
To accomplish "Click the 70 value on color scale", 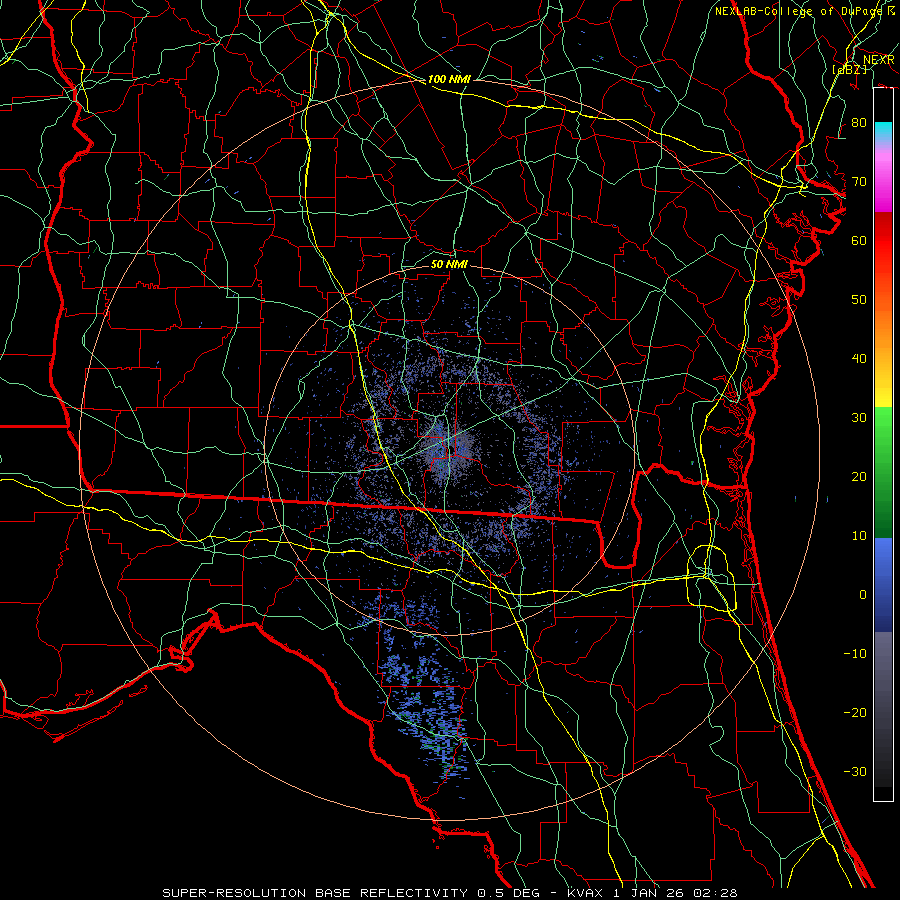I will tap(859, 181).
